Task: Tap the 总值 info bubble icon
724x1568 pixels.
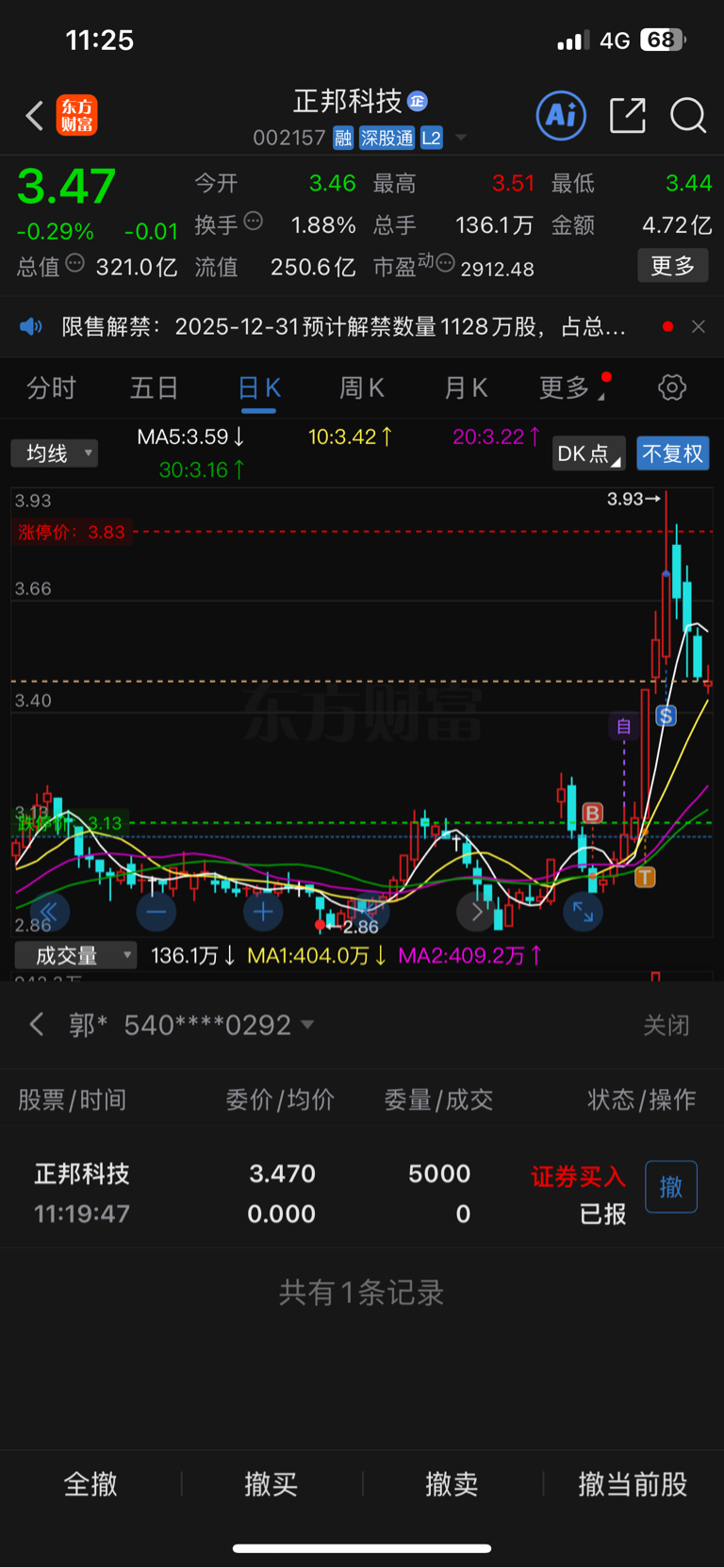Action: 75,263
